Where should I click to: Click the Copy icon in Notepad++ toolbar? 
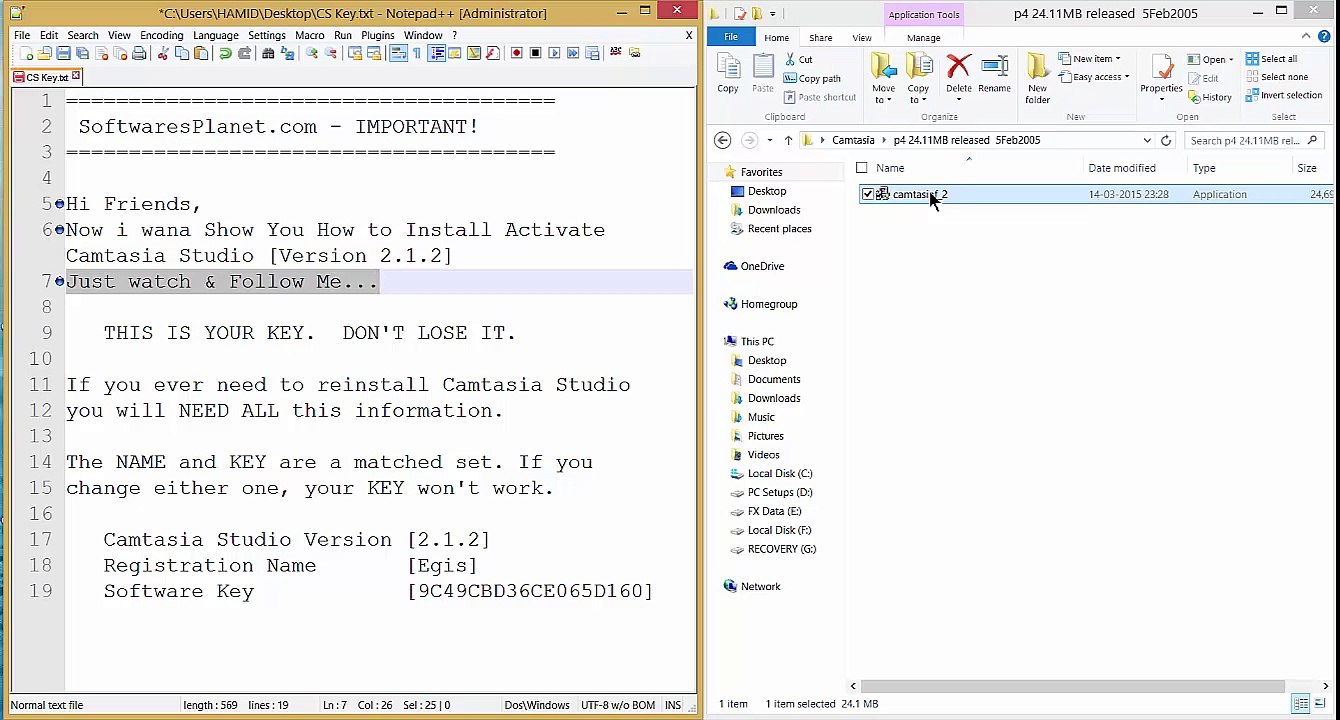click(x=182, y=53)
